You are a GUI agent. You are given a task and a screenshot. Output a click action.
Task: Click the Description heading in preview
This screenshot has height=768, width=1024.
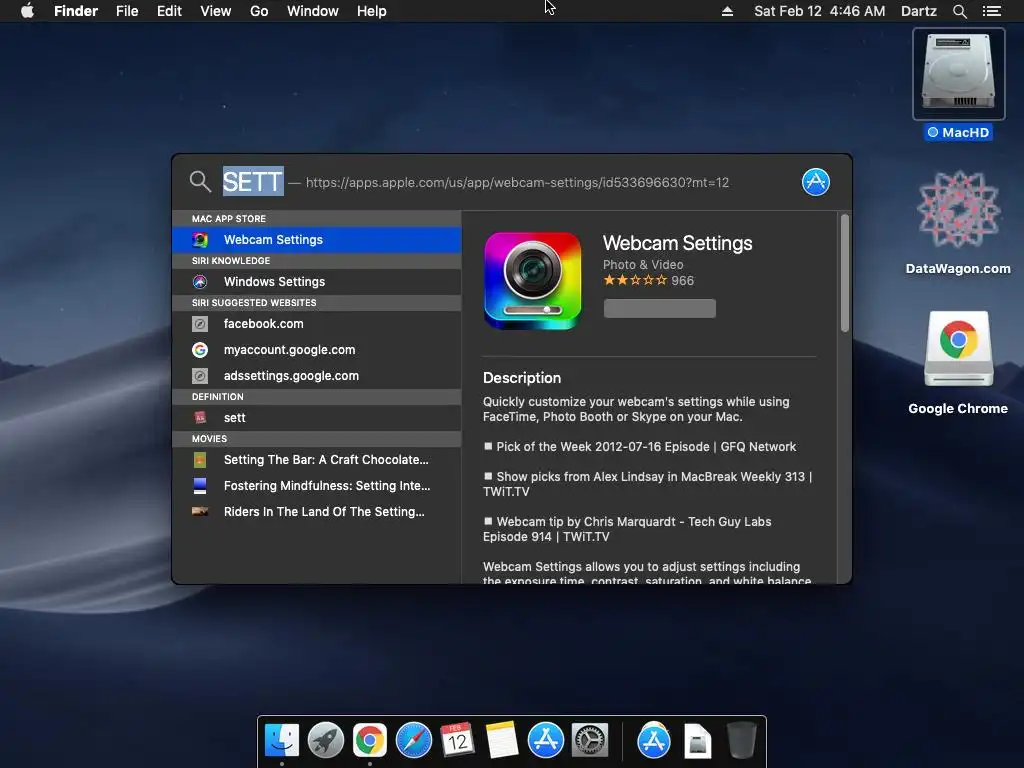point(522,377)
